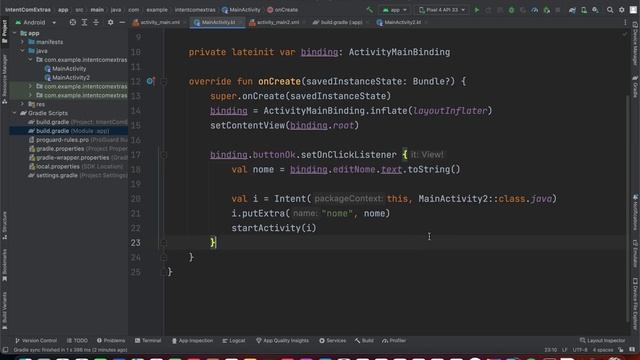
Task: Open the Android project view dropdown
Action: [x=36, y=22]
